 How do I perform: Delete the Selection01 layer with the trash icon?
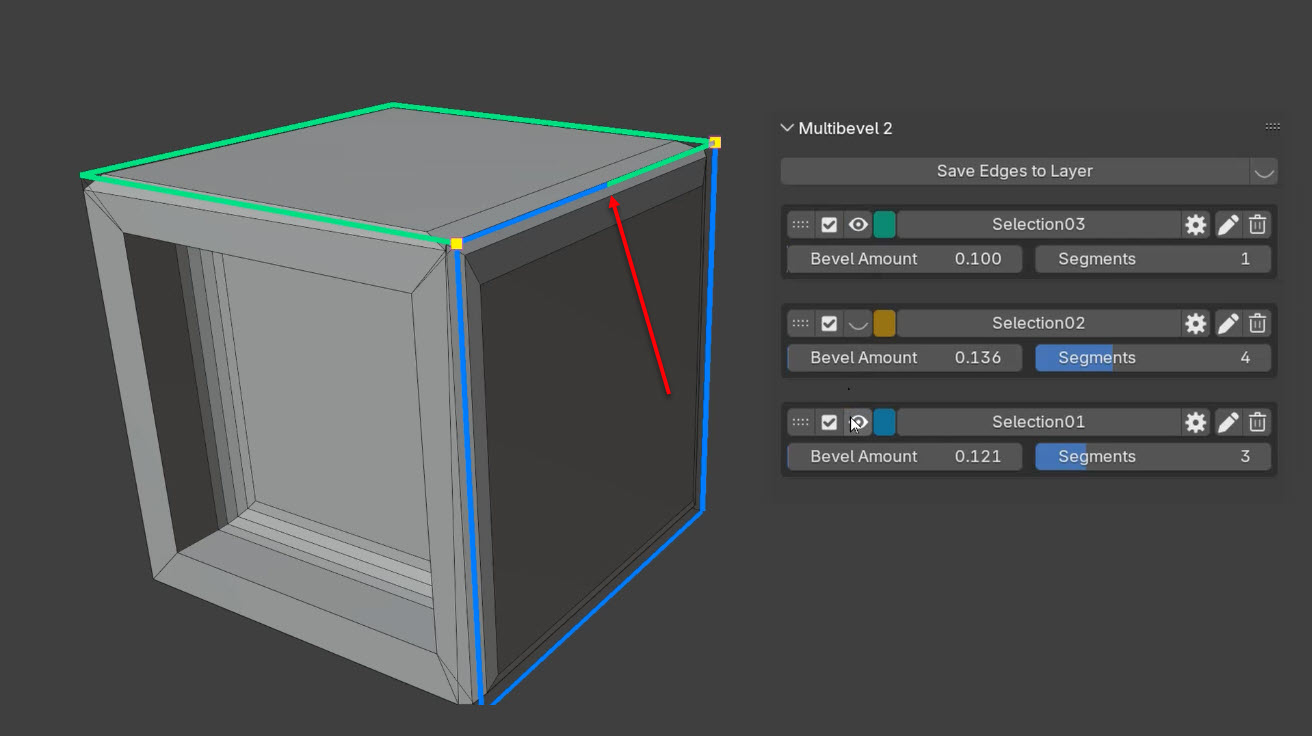click(x=1258, y=422)
